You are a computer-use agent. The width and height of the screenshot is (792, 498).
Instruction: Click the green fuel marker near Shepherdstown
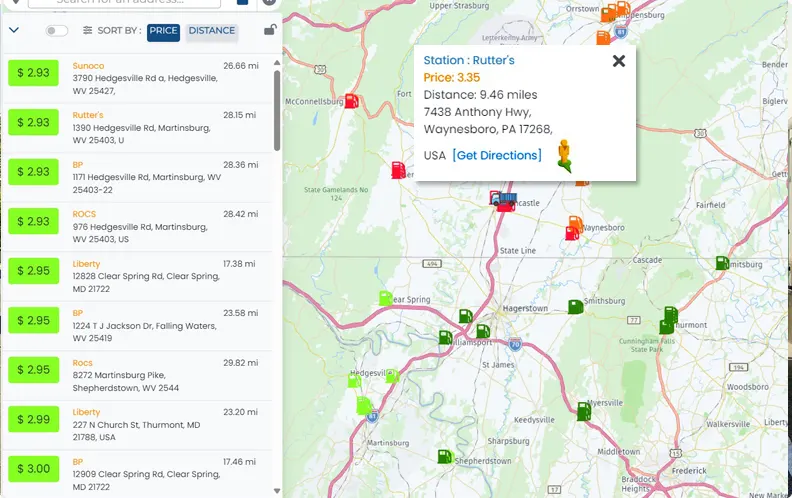tap(444, 456)
